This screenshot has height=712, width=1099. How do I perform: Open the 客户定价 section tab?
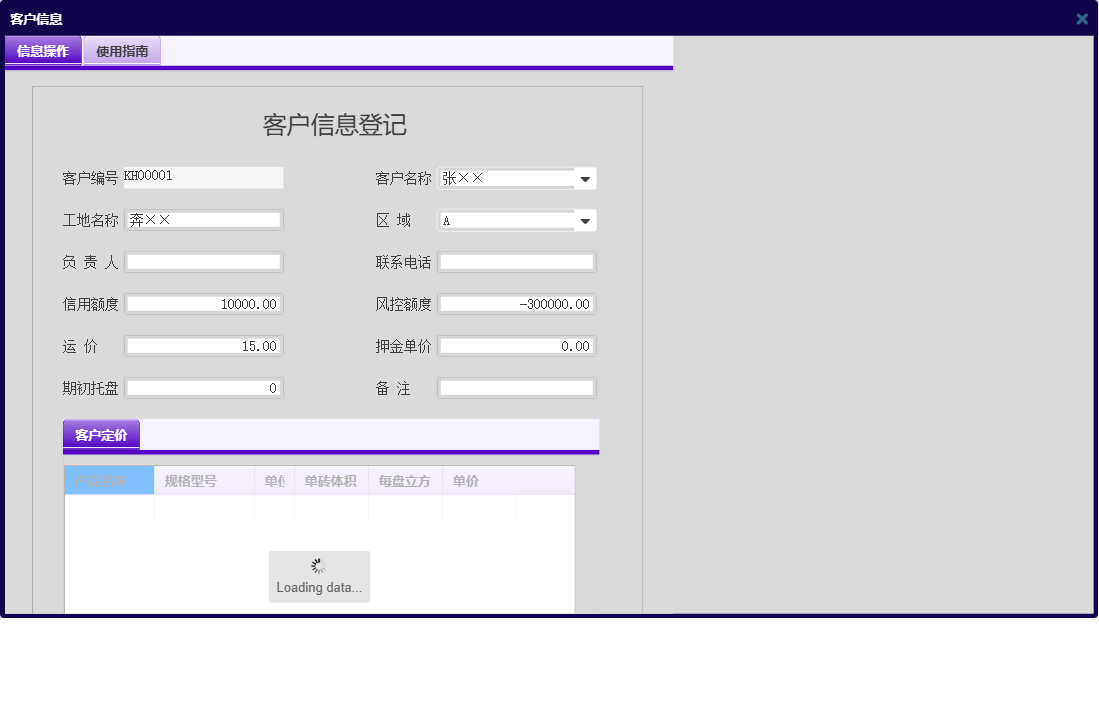pyautogui.click(x=100, y=434)
